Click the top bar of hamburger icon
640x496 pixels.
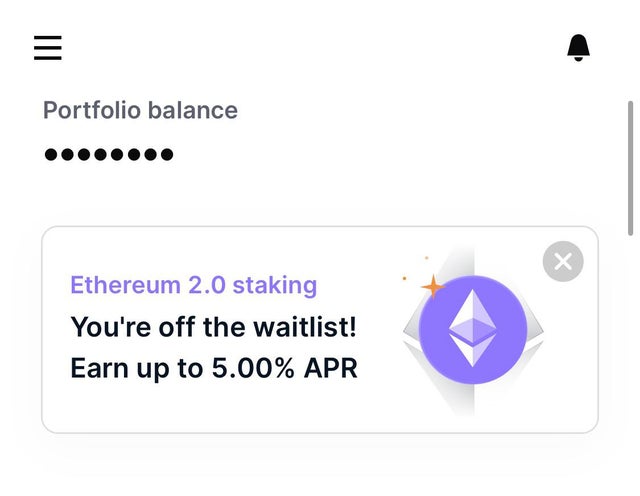click(x=48, y=37)
